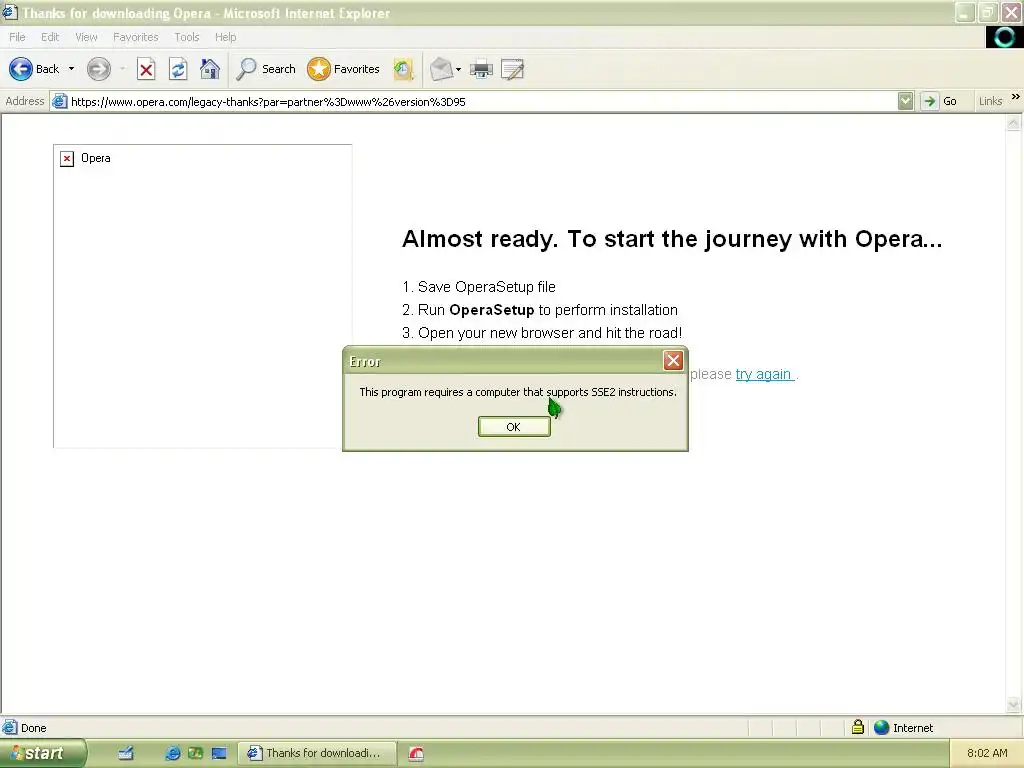The image size is (1024, 768).
Task: Click the IE icon in the title bar
Action: (10, 12)
